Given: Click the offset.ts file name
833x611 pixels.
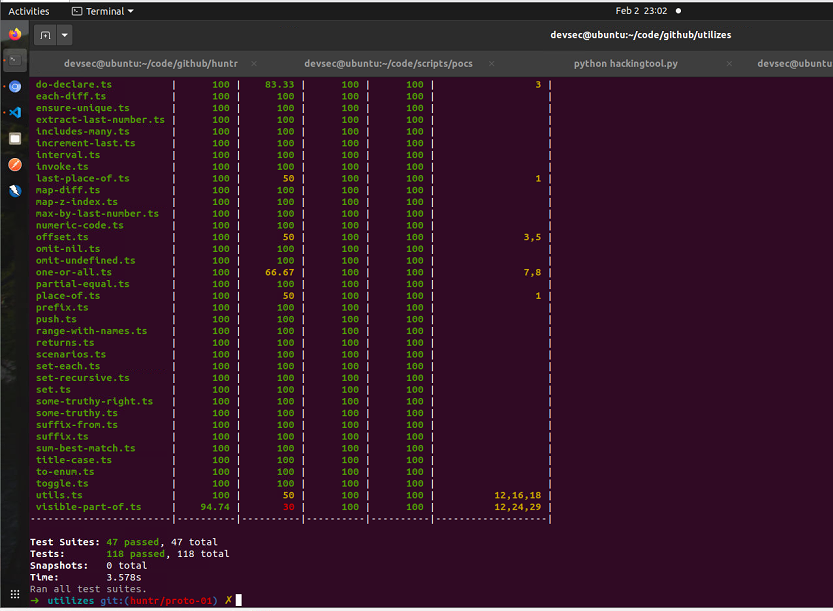Looking at the screenshot, I should (62, 237).
